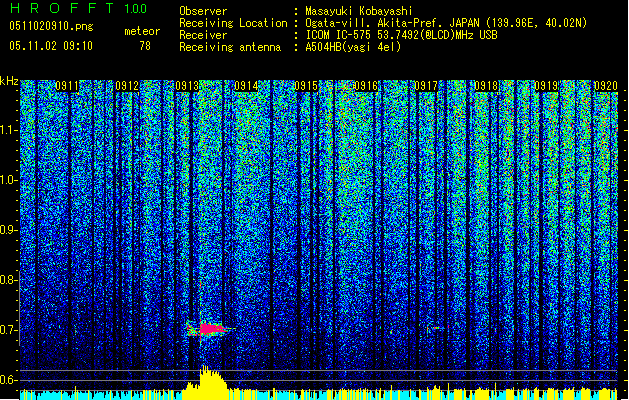629x400 pixels.
Task: Click the date stamp 05.11.02 09:10
Action: (51, 46)
